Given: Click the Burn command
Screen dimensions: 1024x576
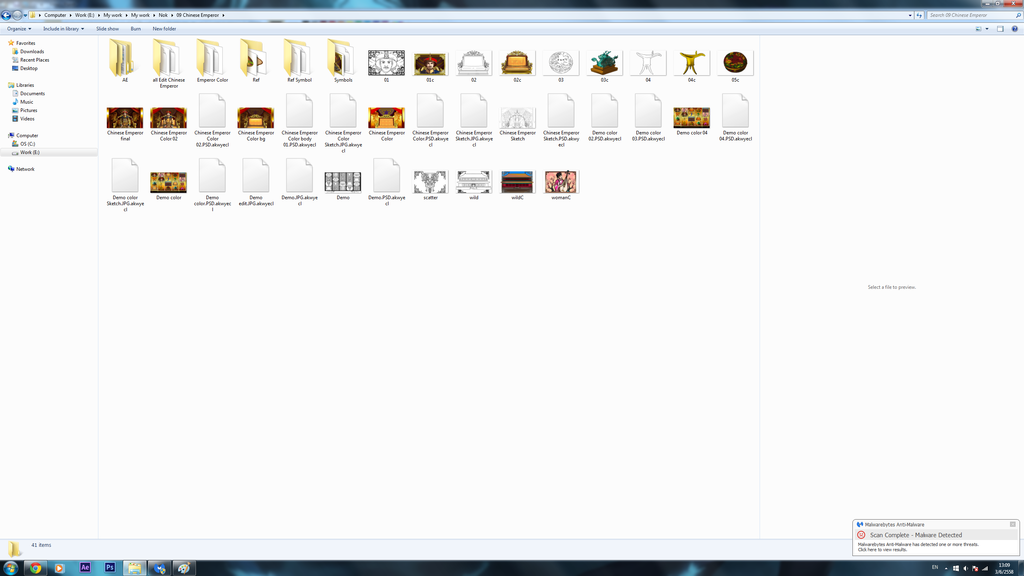Looking at the screenshot, I should pos(135,29).
